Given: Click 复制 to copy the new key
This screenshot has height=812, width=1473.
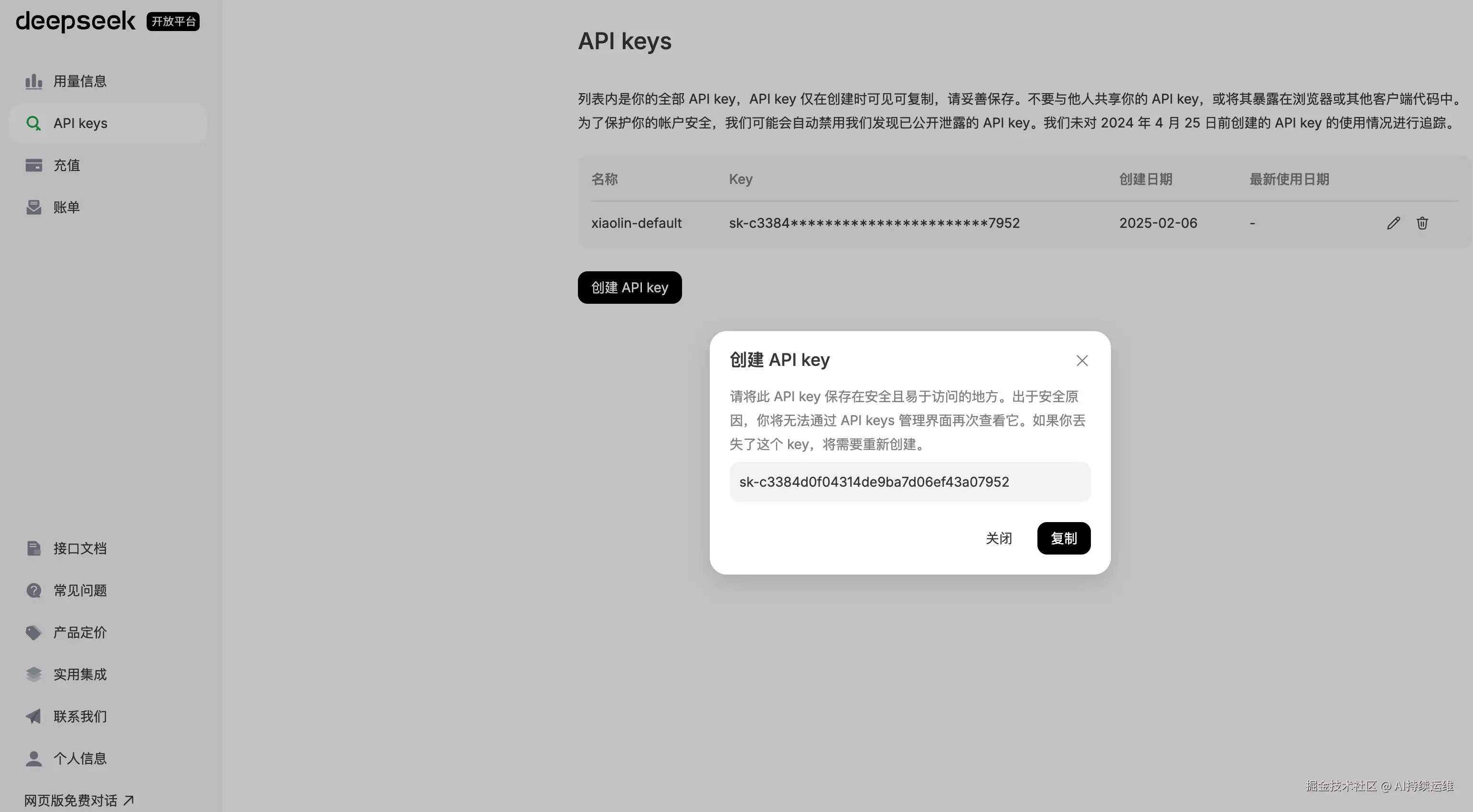Looking at the screenshot, I should point(1063,538).
